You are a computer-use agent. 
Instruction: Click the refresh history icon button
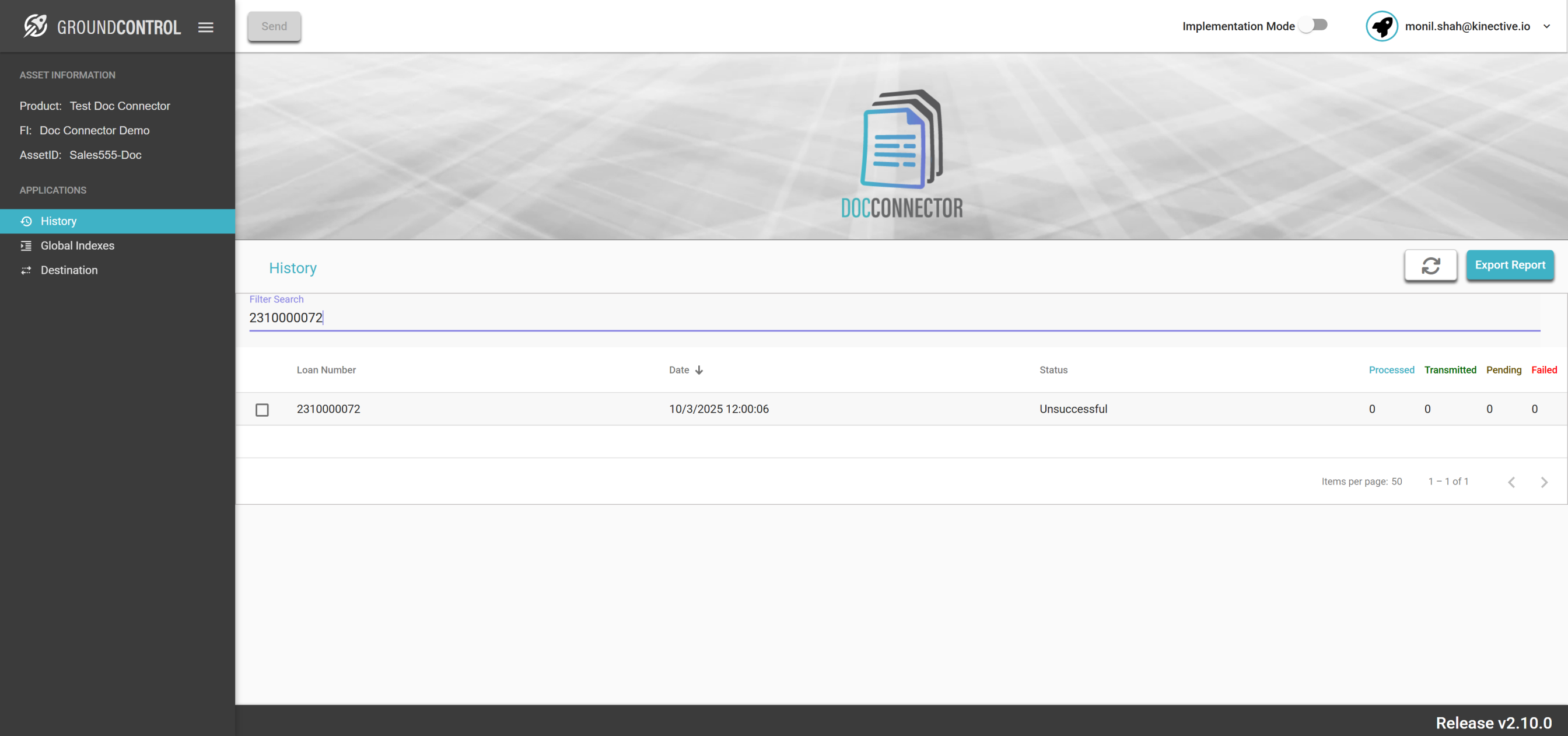[1430, 265]
